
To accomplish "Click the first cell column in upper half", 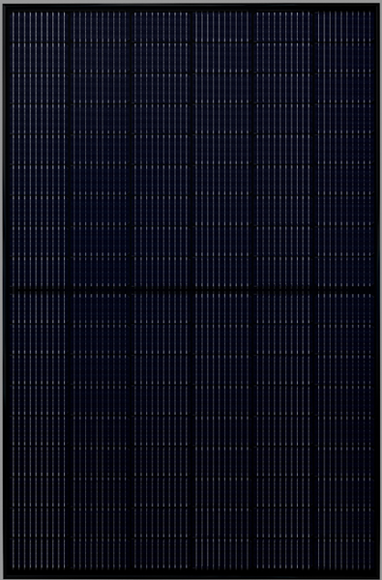I will 38,149.
